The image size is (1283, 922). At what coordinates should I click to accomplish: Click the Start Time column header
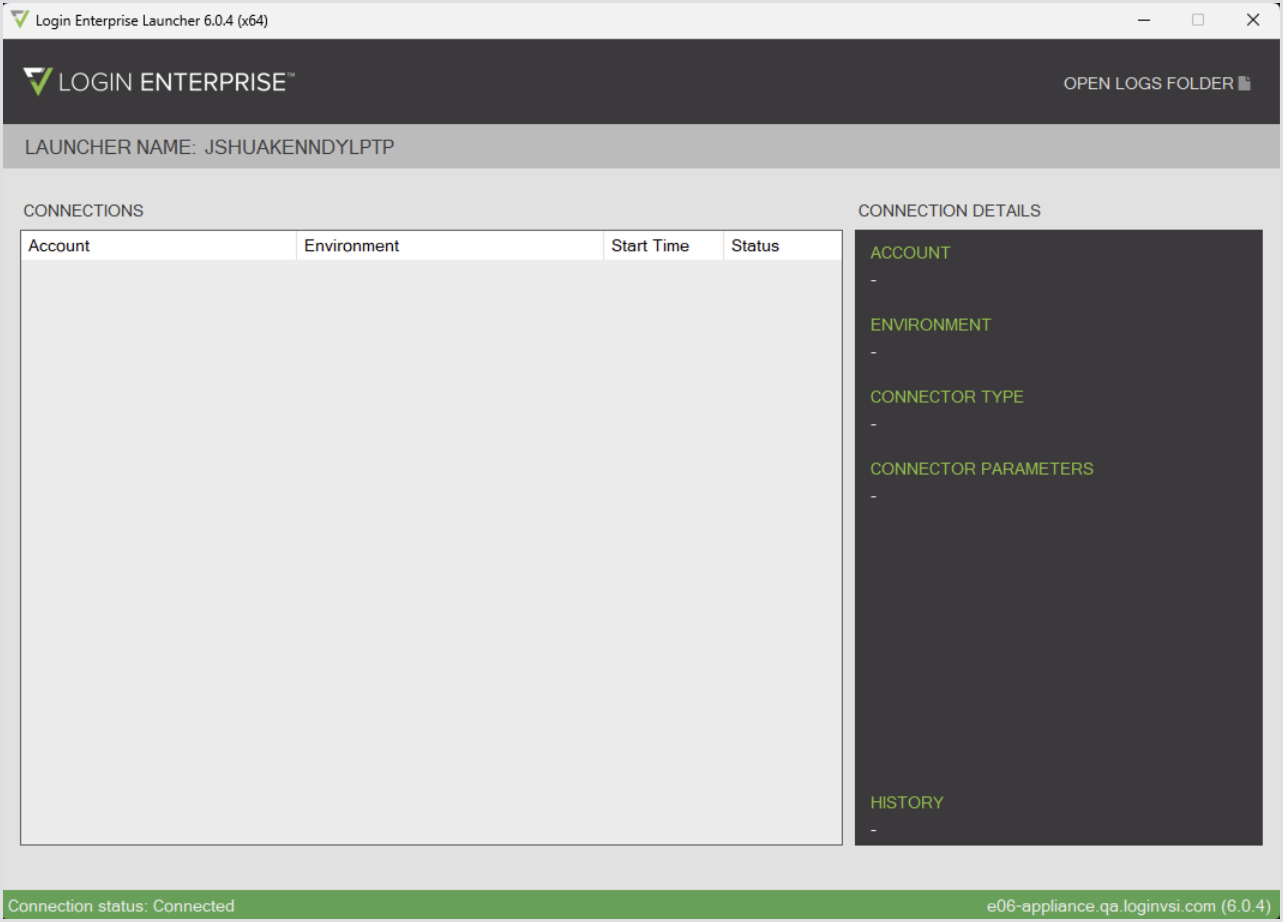(x=663, y=246)
